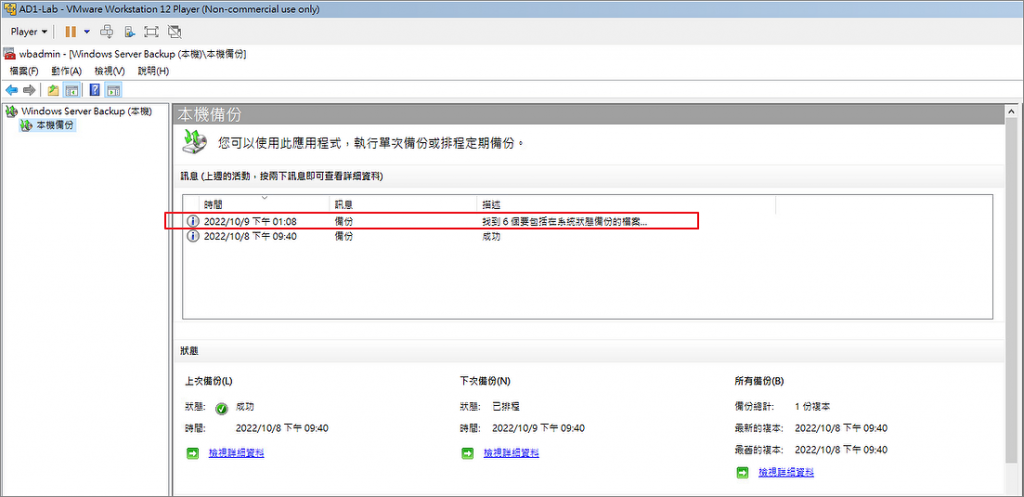The height and width of the screenshot is (497, 1024).
Task: Click the info icon on the 2022/10/8 09:40 message row
Action: 193,236
